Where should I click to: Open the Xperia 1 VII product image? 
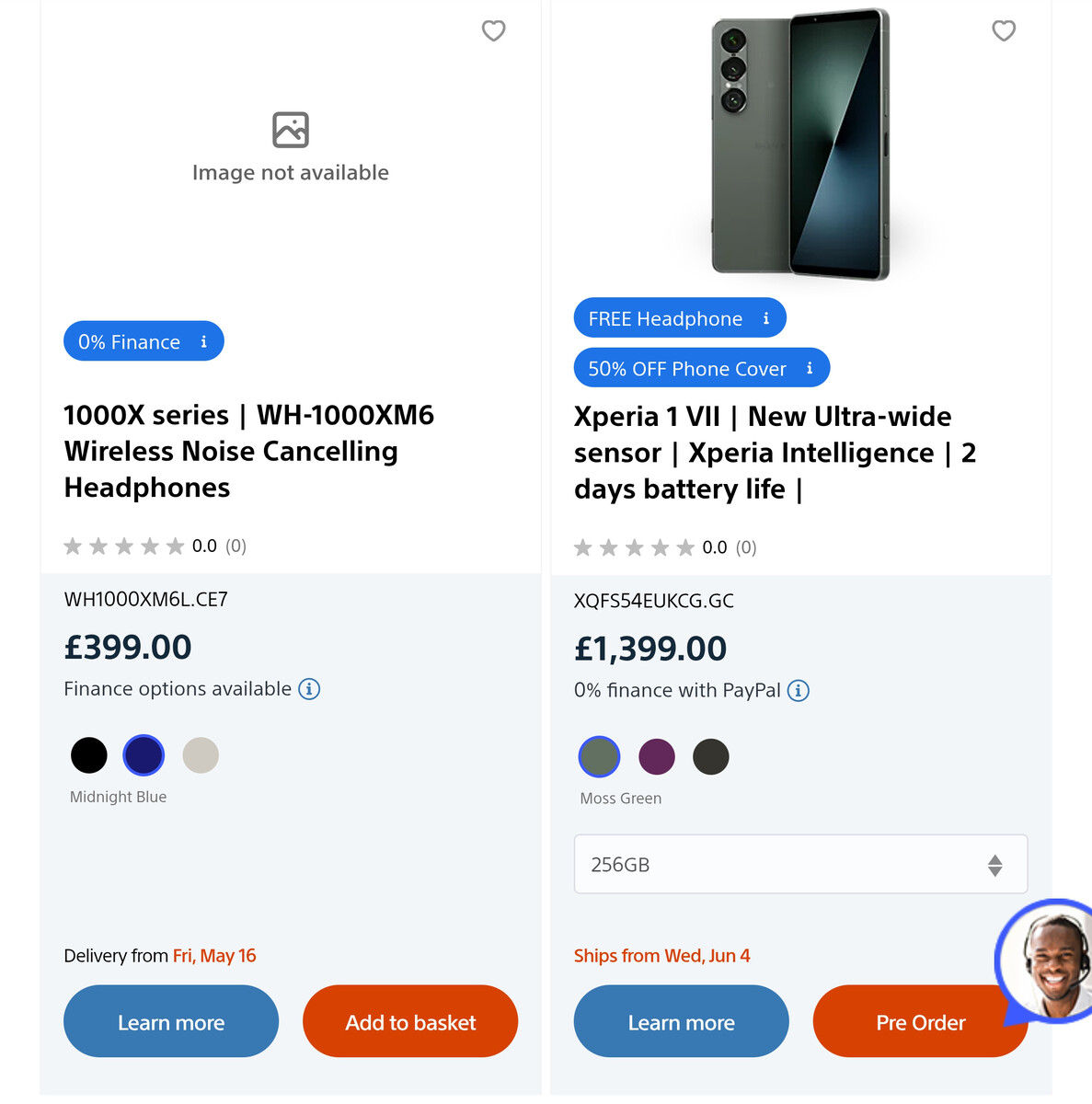coord(800,145)
